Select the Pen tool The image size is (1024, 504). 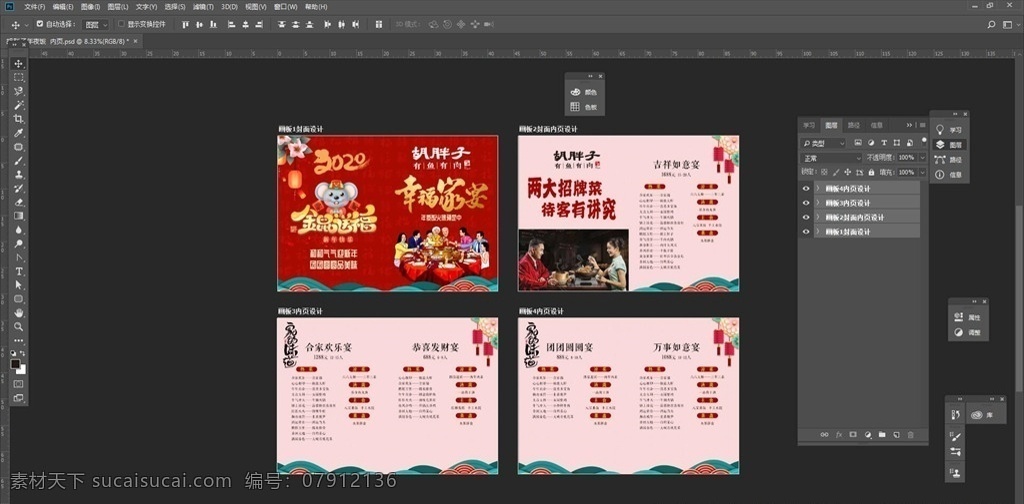pyautogui.click(x=19, y=257)
